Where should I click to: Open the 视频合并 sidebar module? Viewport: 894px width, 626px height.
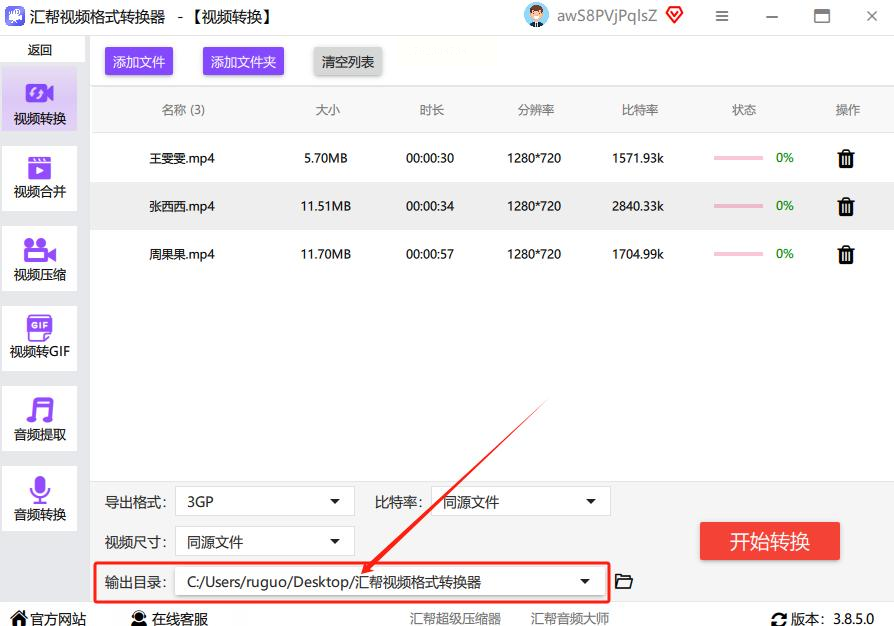[39, 178]
